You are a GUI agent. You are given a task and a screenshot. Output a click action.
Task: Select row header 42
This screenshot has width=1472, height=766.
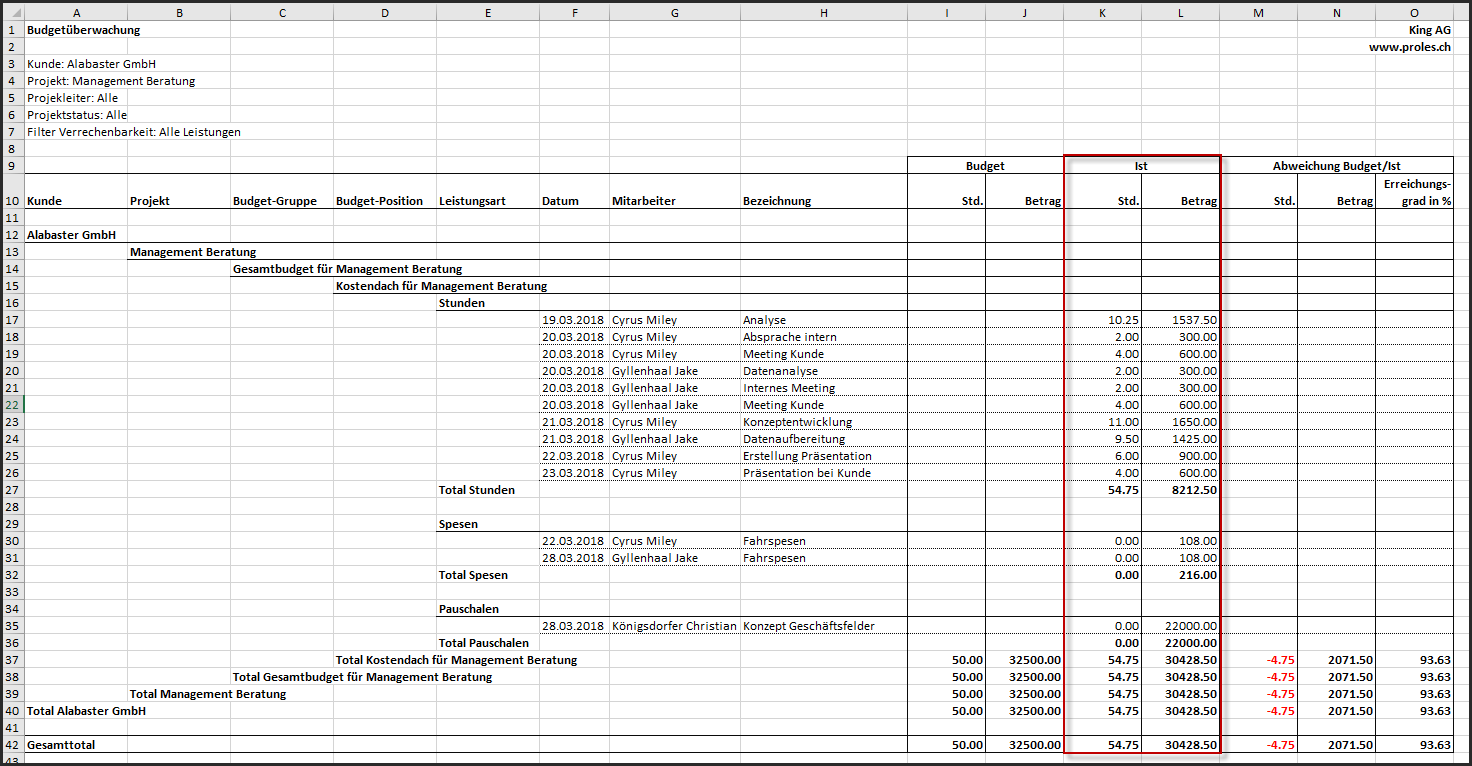click(x=11, y=745)
